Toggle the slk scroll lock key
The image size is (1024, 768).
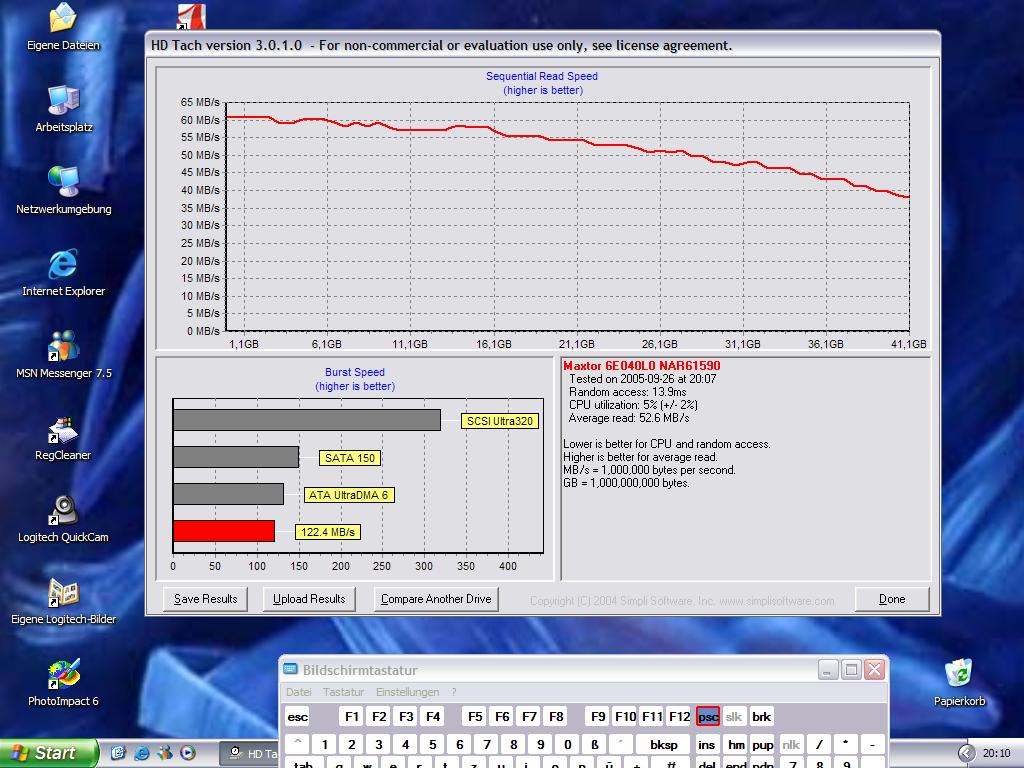tap(734, 716)
